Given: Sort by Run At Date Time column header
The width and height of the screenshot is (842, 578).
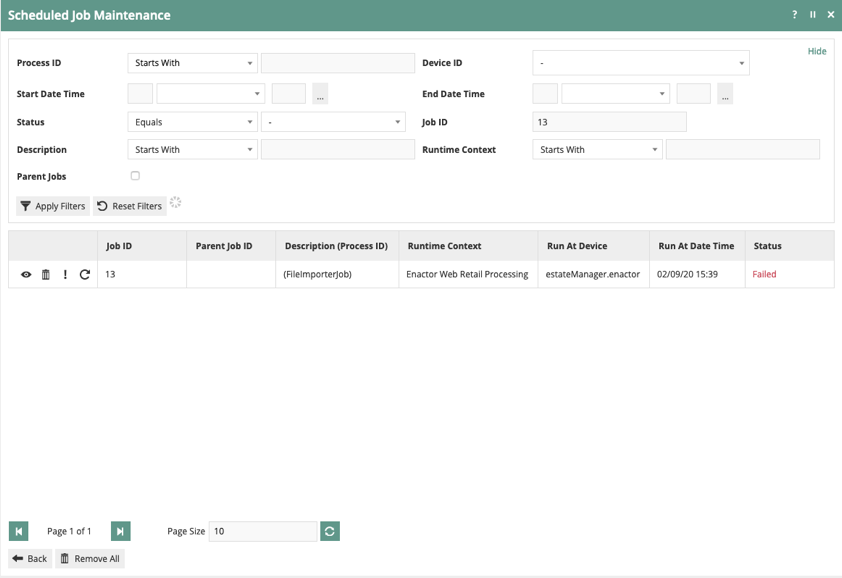Looking at the screenshot, I should click(x=696, y=246).
